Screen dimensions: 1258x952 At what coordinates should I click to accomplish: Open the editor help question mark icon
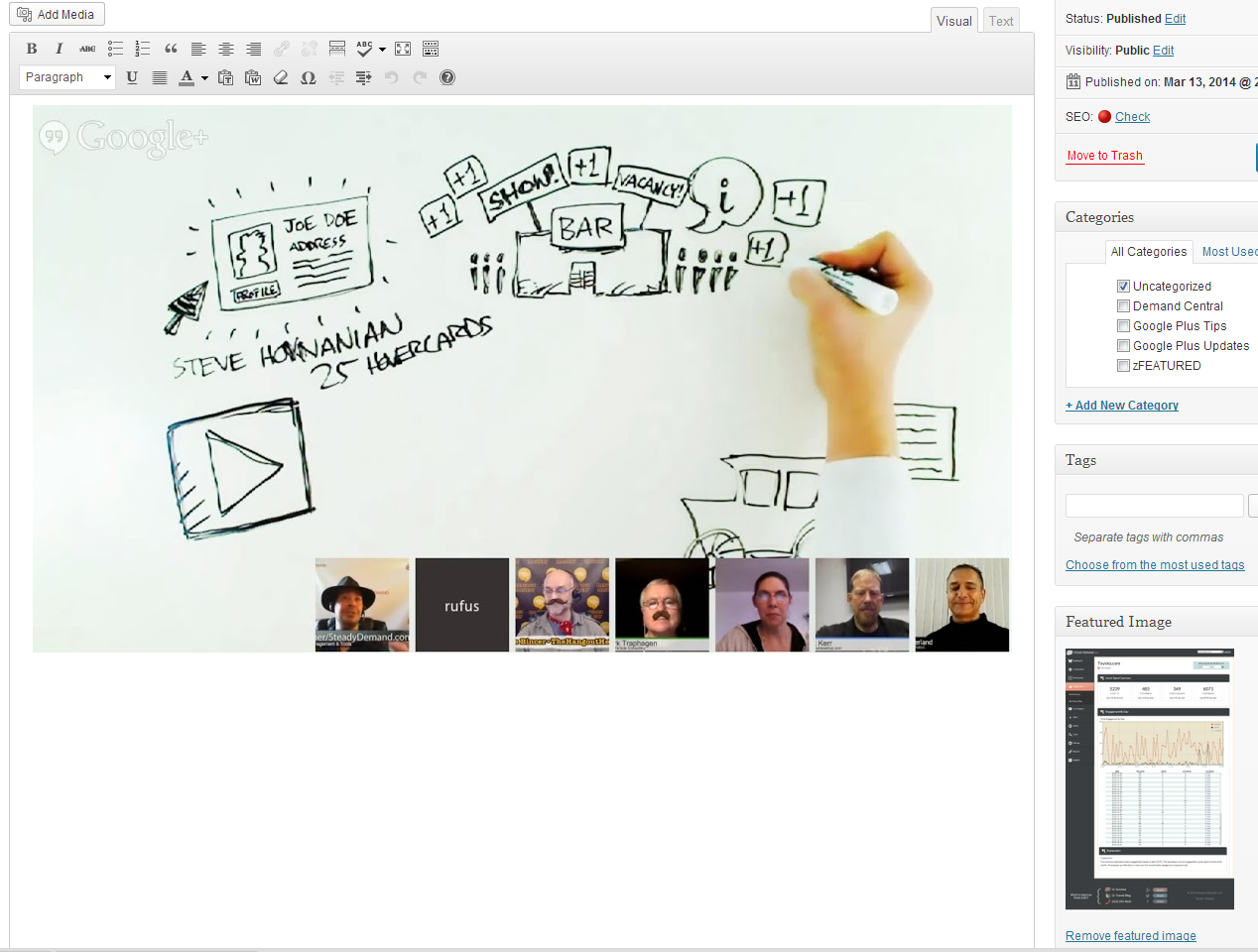pyautogui.click(x=447, y=77)
